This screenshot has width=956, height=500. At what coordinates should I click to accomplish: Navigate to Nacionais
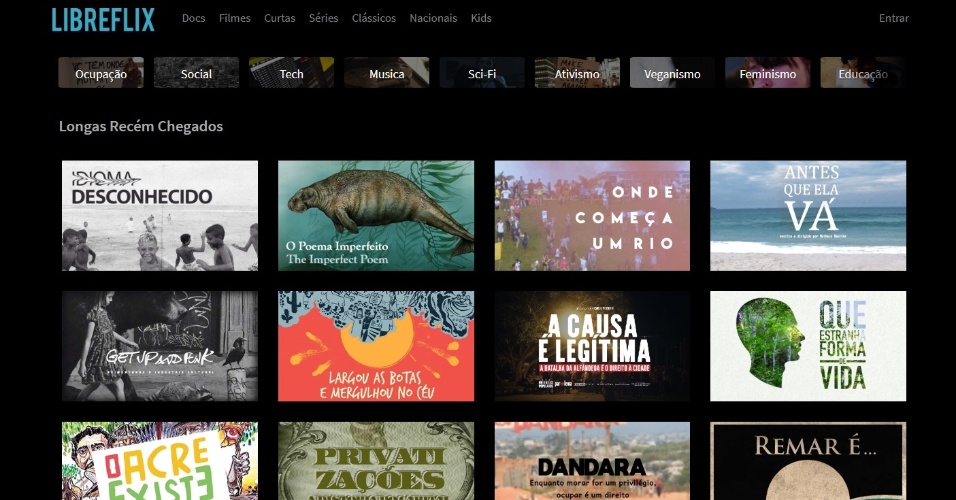(x=433, y=18)
